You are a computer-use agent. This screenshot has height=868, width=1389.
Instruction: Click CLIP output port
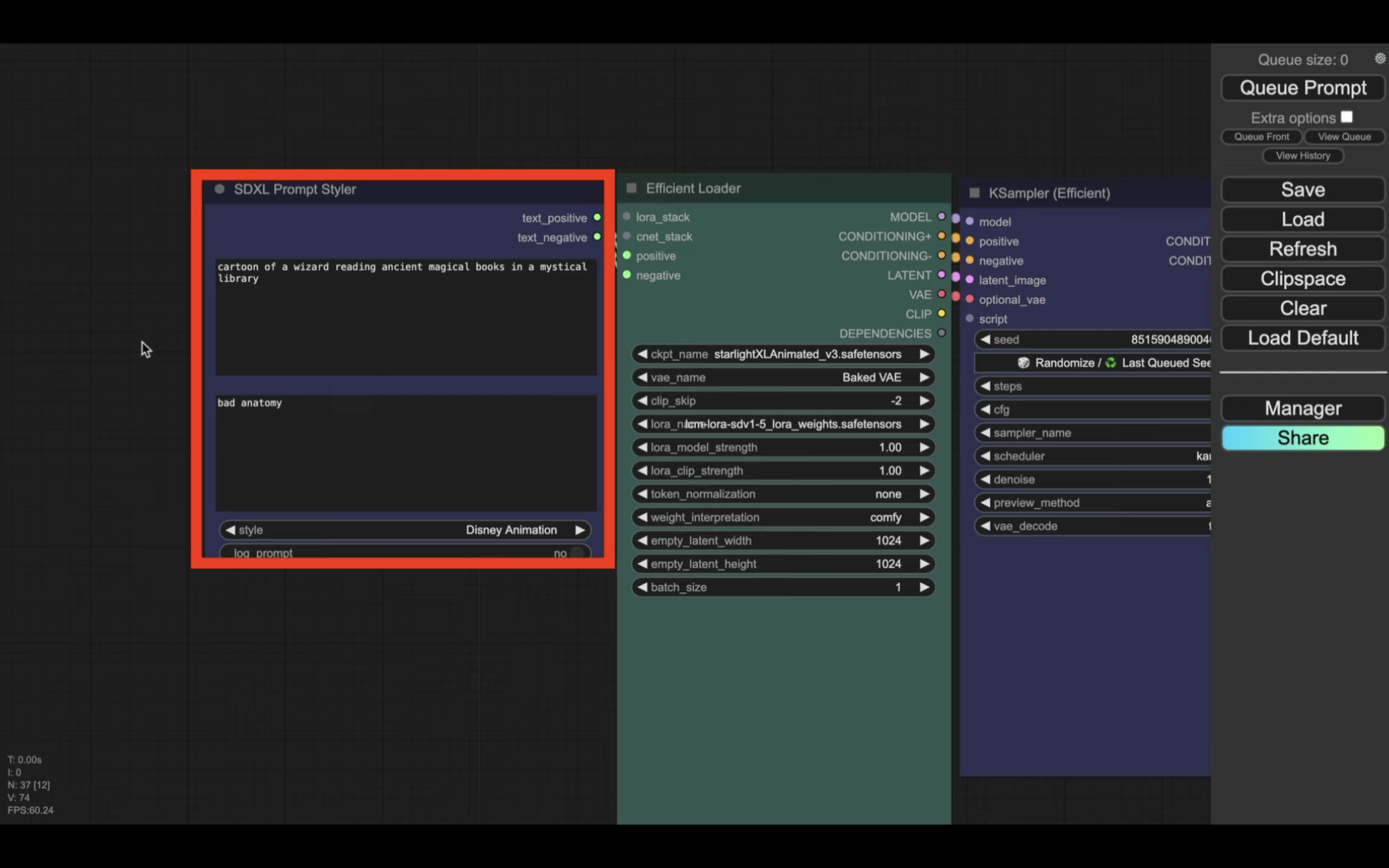(x=941, y=313)
